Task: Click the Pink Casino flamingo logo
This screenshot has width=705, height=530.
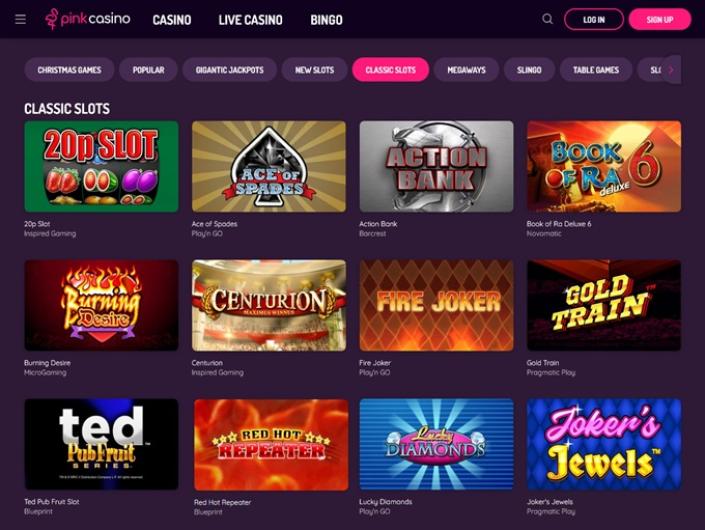Action: [x=88, y=19]
